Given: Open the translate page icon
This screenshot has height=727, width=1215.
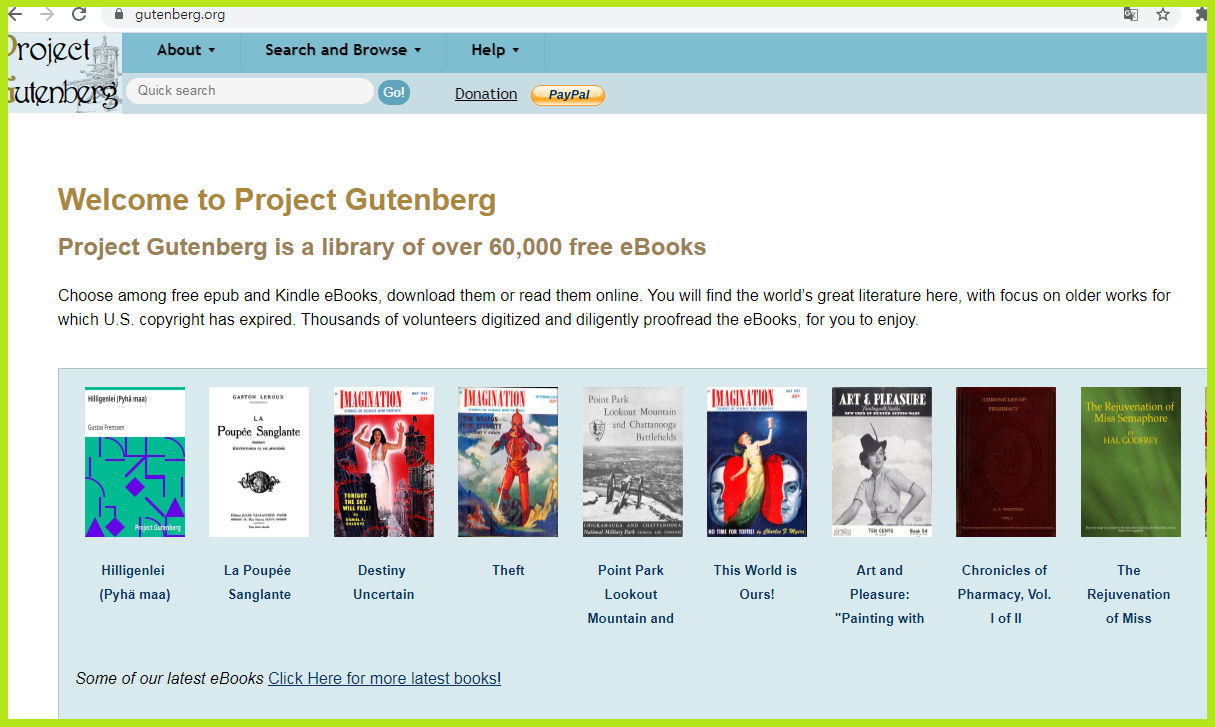Looking at the screenshot, I should 1131,14.
